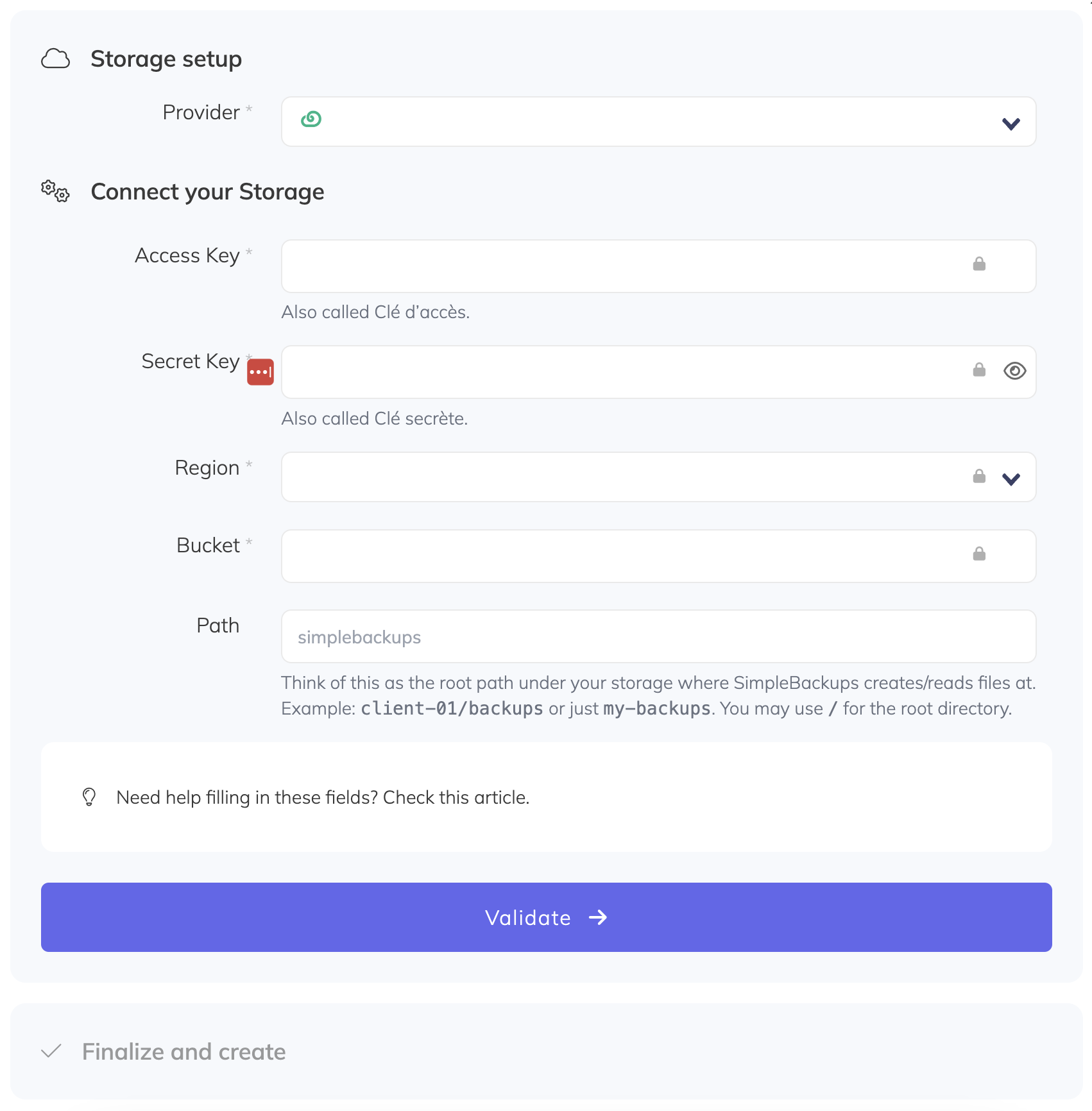Click the lock icon in Bucket field

click(x=979, y=554)
